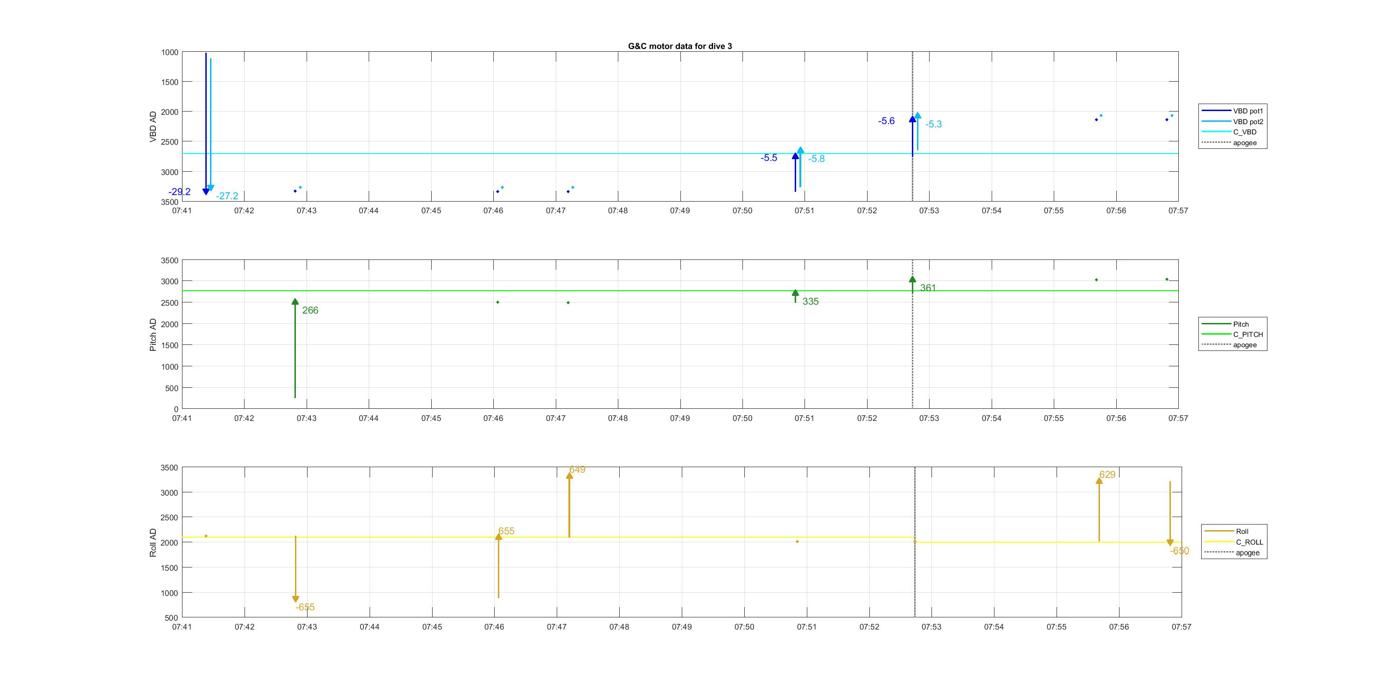The height and width of the screenshot is (693, 1400).
Task: Click the roll arrowhead beside the 629 label
Action: coord(1099,481)
